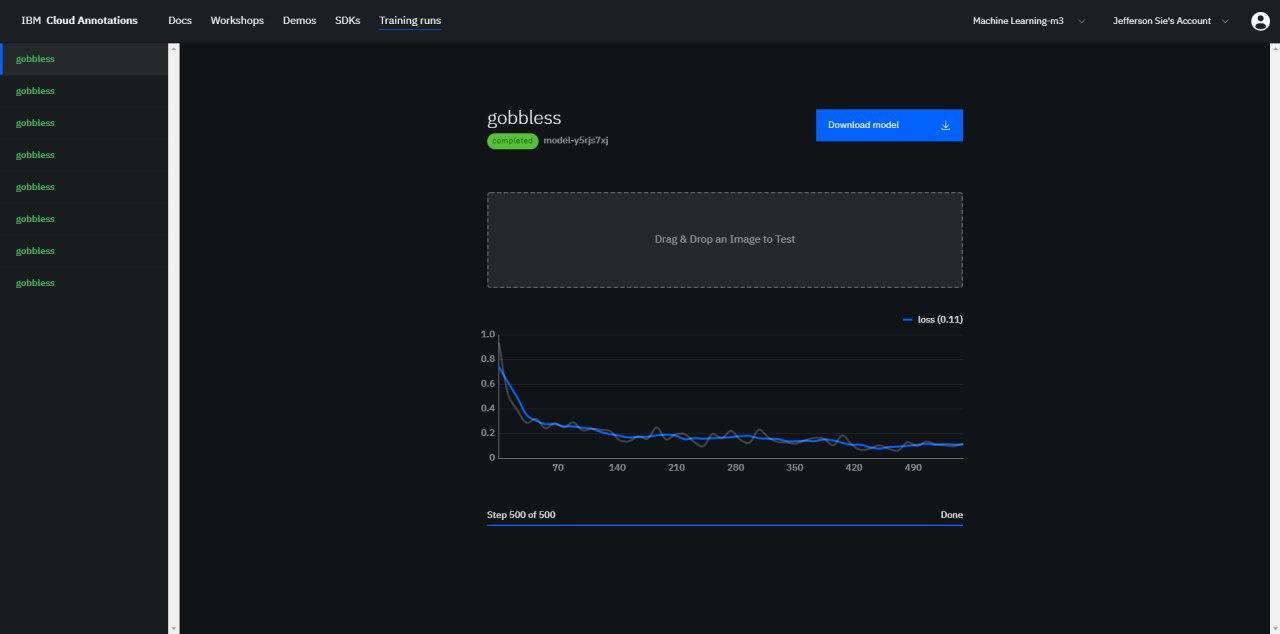This screenshot has width=1280, height=634.
Task: Open the Docs nav item
Action: [x=180, y=21]
